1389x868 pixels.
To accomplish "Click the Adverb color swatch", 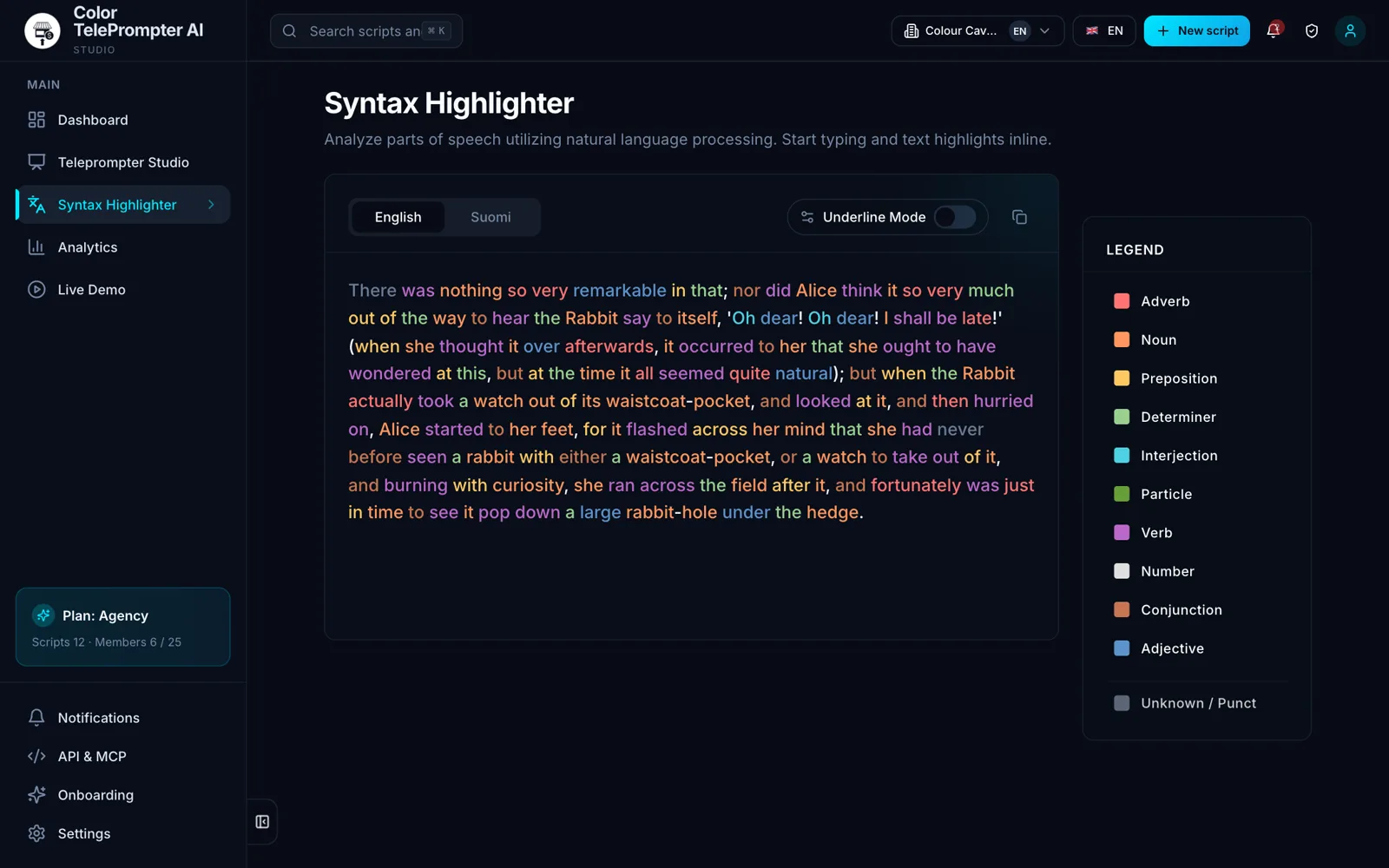I will pos(1122,301).
